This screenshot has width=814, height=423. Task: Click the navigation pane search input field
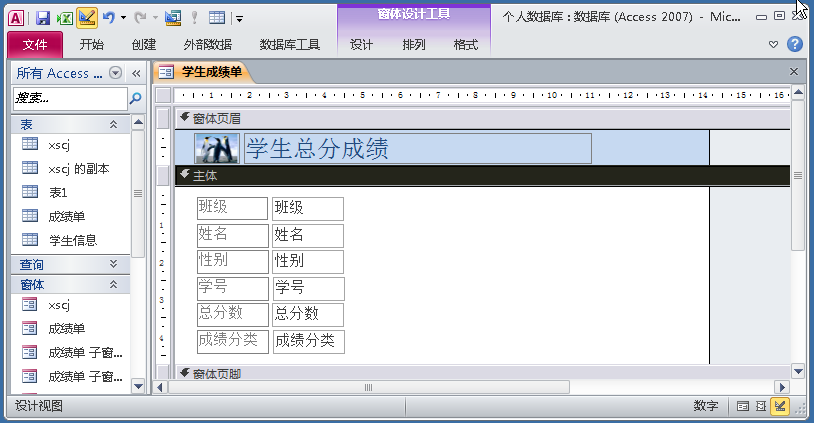[68, 98]
